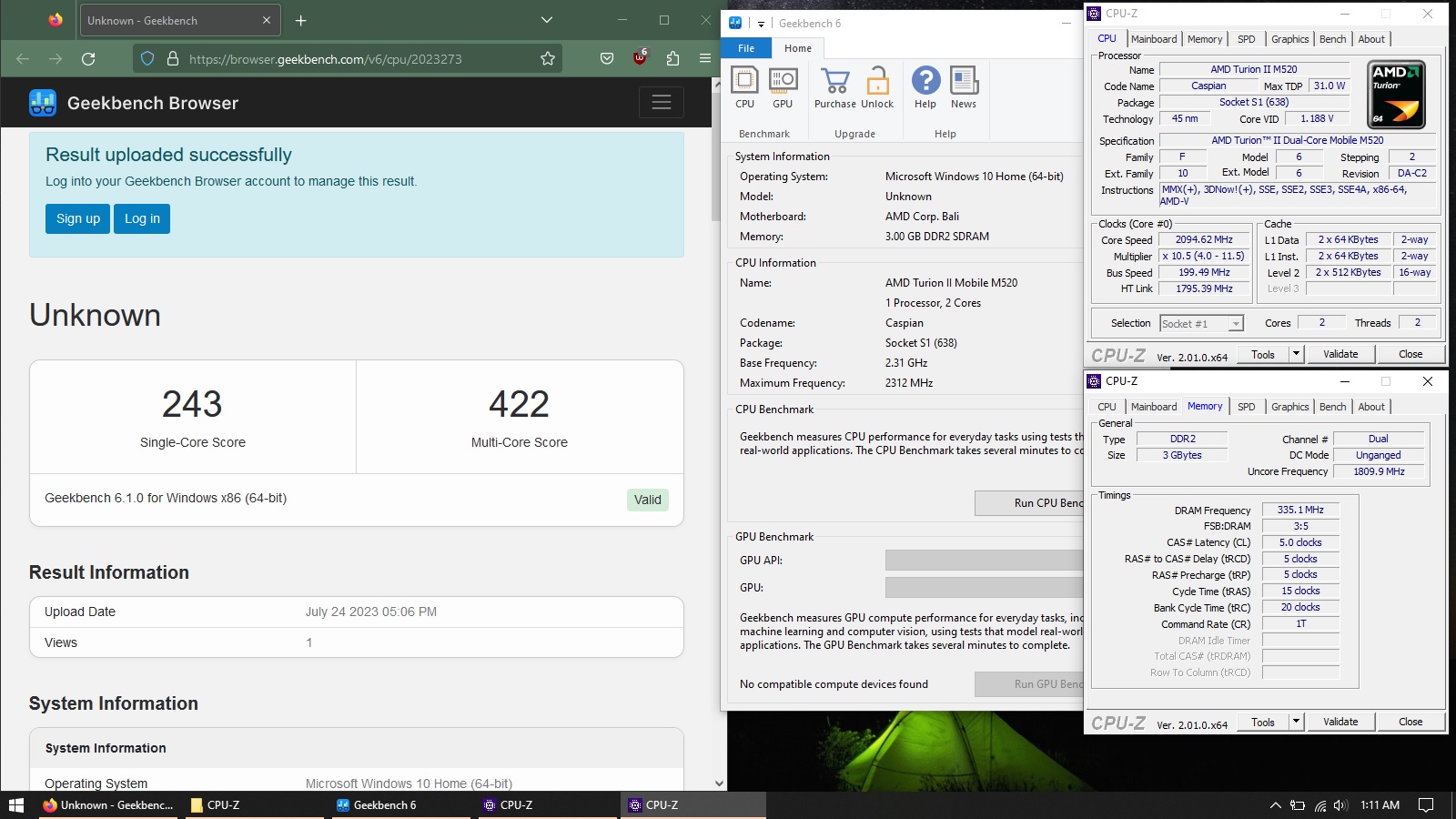1456x819 pixels.
Task: Open Mainboard tab in lower CPU-Z
Action: coord(1154,407)
